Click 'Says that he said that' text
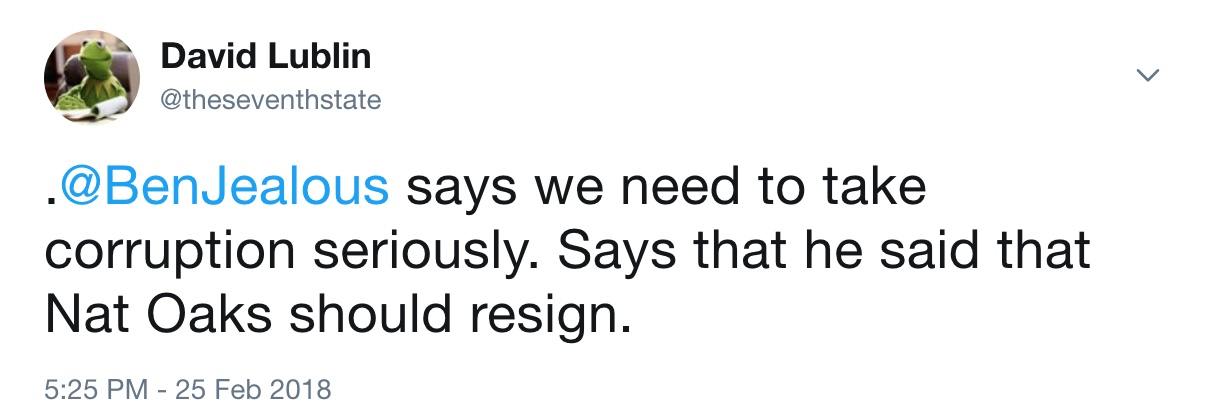The image size is (1226, 416). [824, 252]
